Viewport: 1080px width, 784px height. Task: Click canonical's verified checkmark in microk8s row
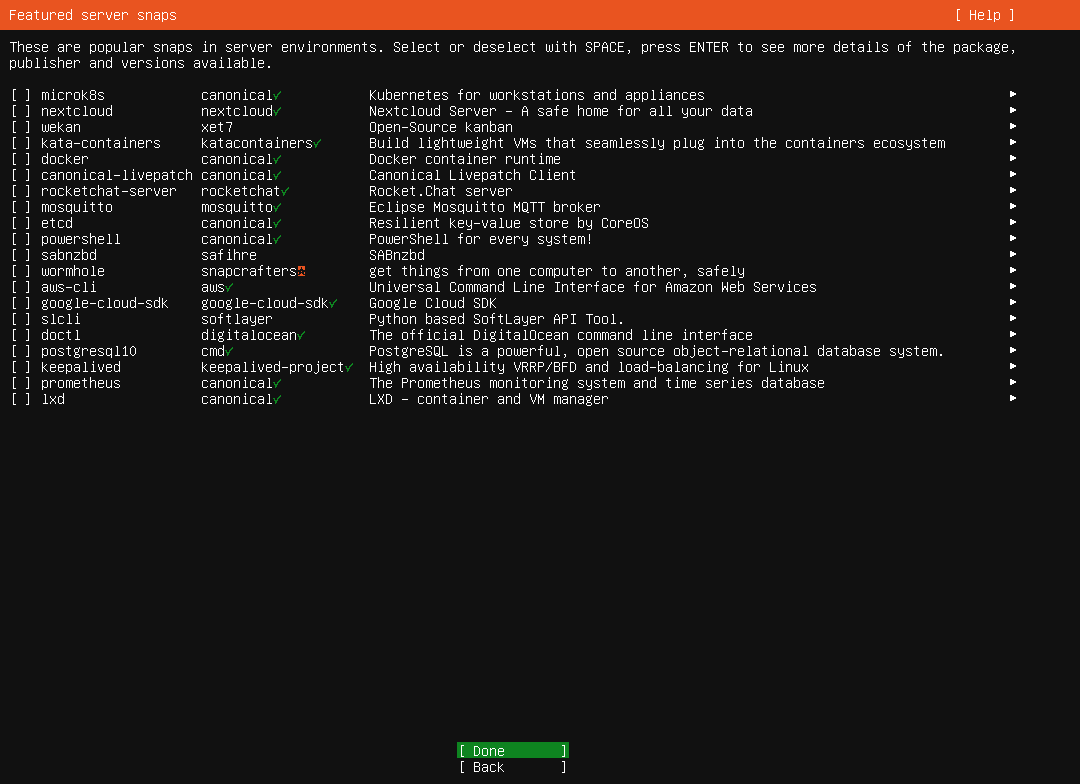pyautogui.click(x=277, y=95)
